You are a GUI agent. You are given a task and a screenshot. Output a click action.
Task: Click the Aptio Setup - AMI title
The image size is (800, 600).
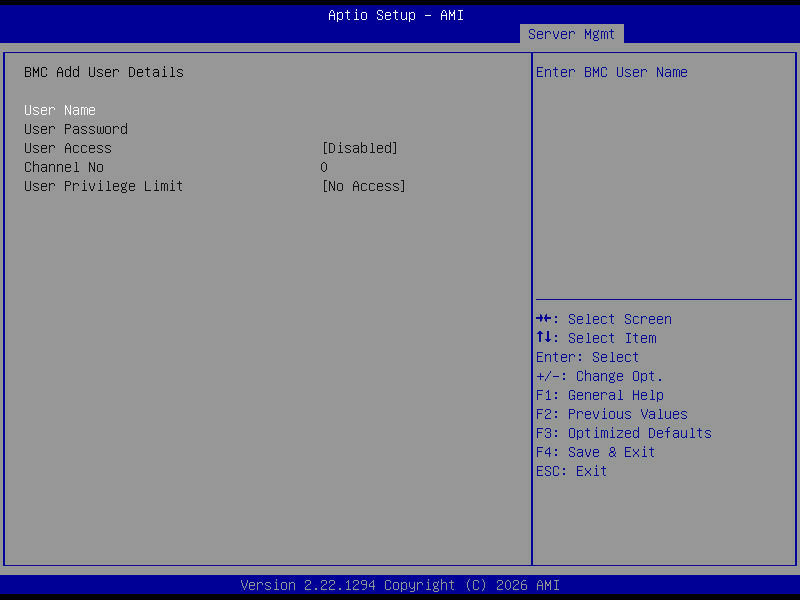(x=396, y=15)
